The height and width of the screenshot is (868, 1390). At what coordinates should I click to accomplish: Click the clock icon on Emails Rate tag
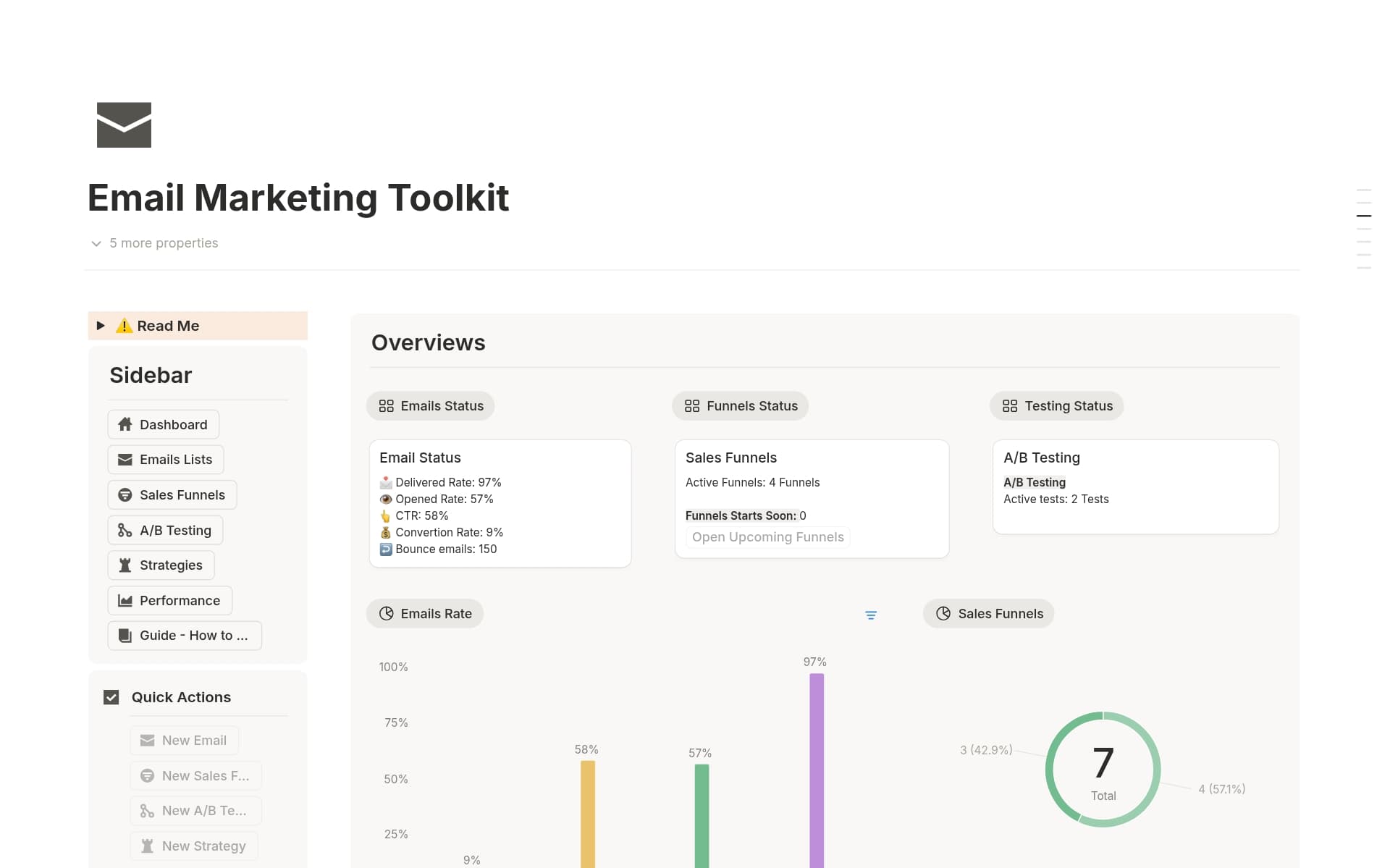click(x=387, y=613)
